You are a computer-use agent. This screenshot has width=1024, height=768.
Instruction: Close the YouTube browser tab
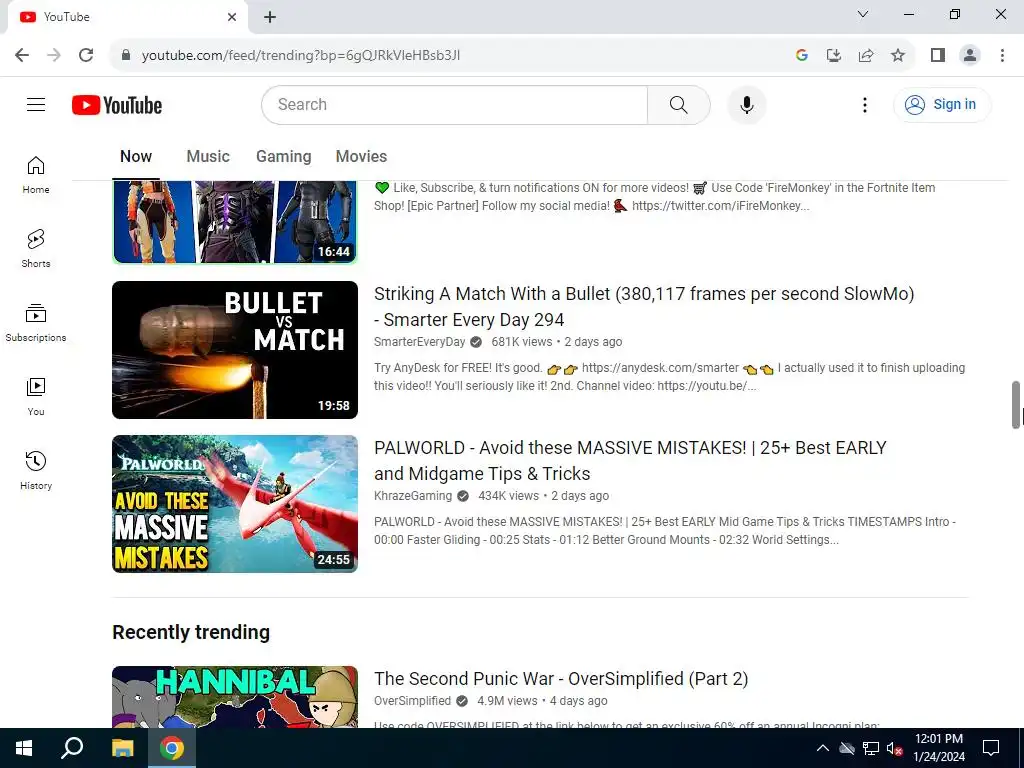(232, 17)
